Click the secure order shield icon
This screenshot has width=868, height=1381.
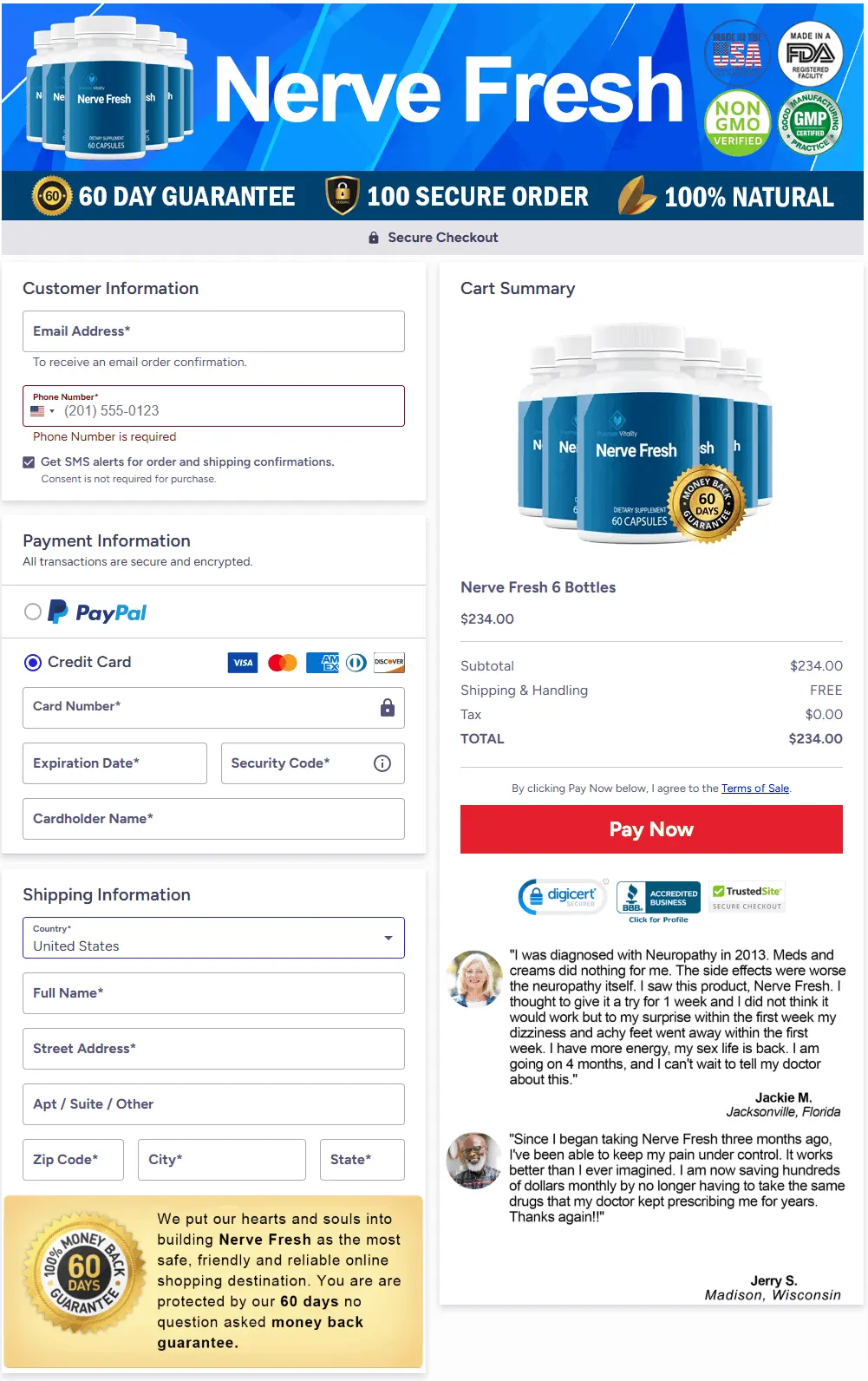(342, 196)
